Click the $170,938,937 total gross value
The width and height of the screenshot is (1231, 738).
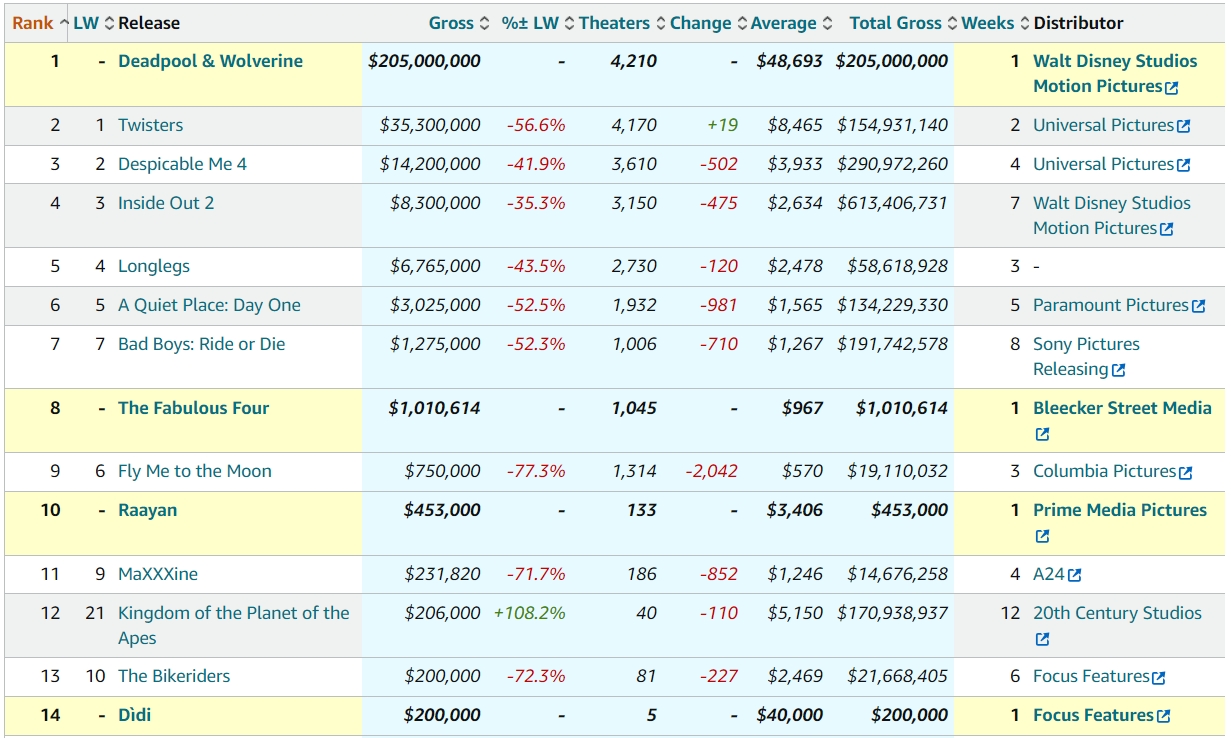point(892,613)
